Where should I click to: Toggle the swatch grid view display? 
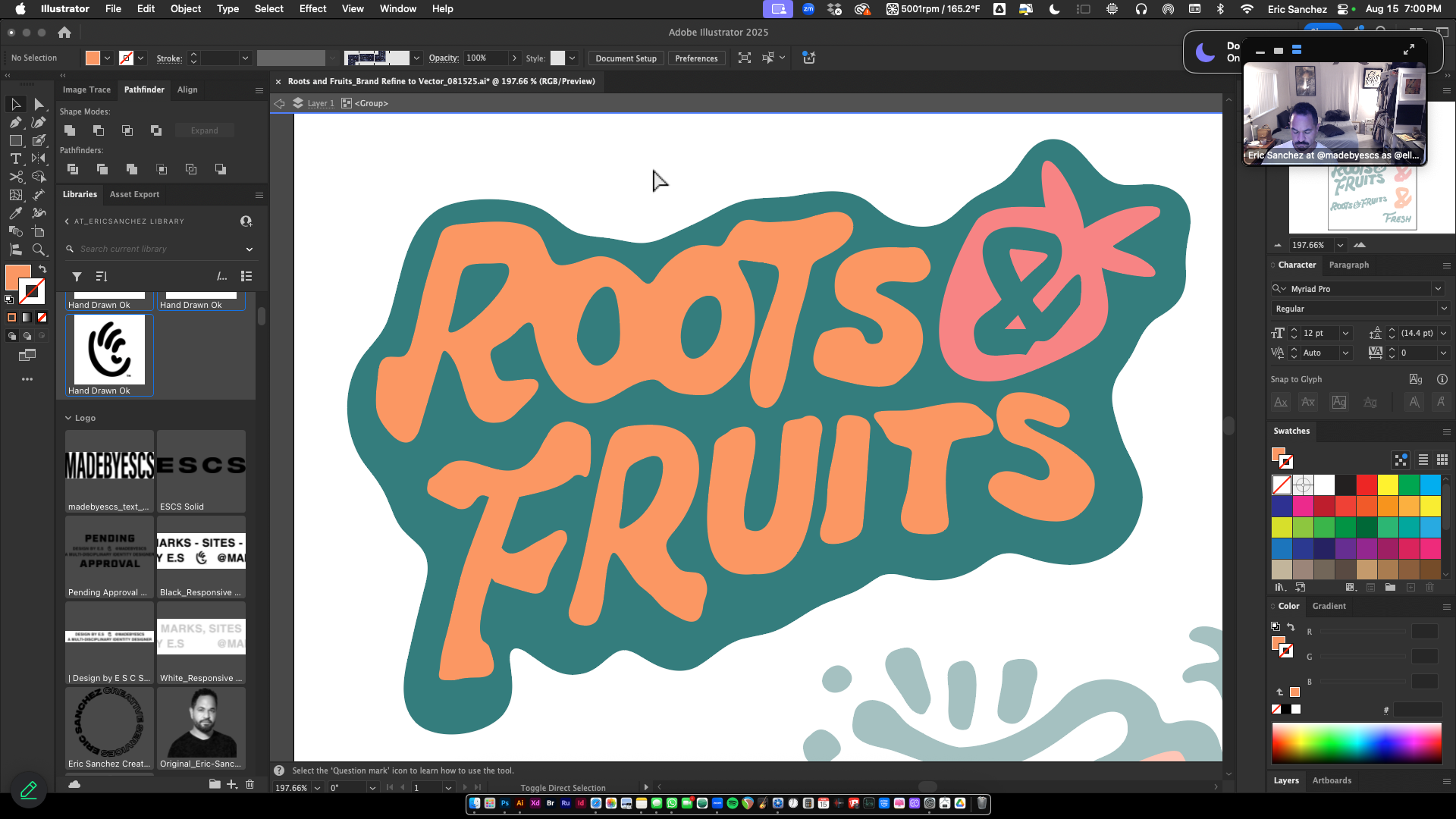(1442, 460)
